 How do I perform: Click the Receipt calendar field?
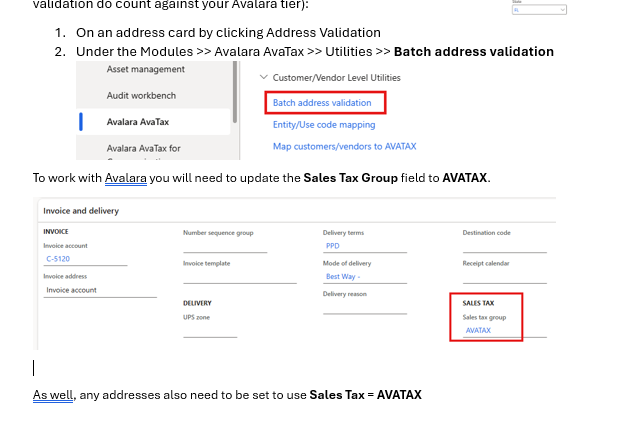504,277
